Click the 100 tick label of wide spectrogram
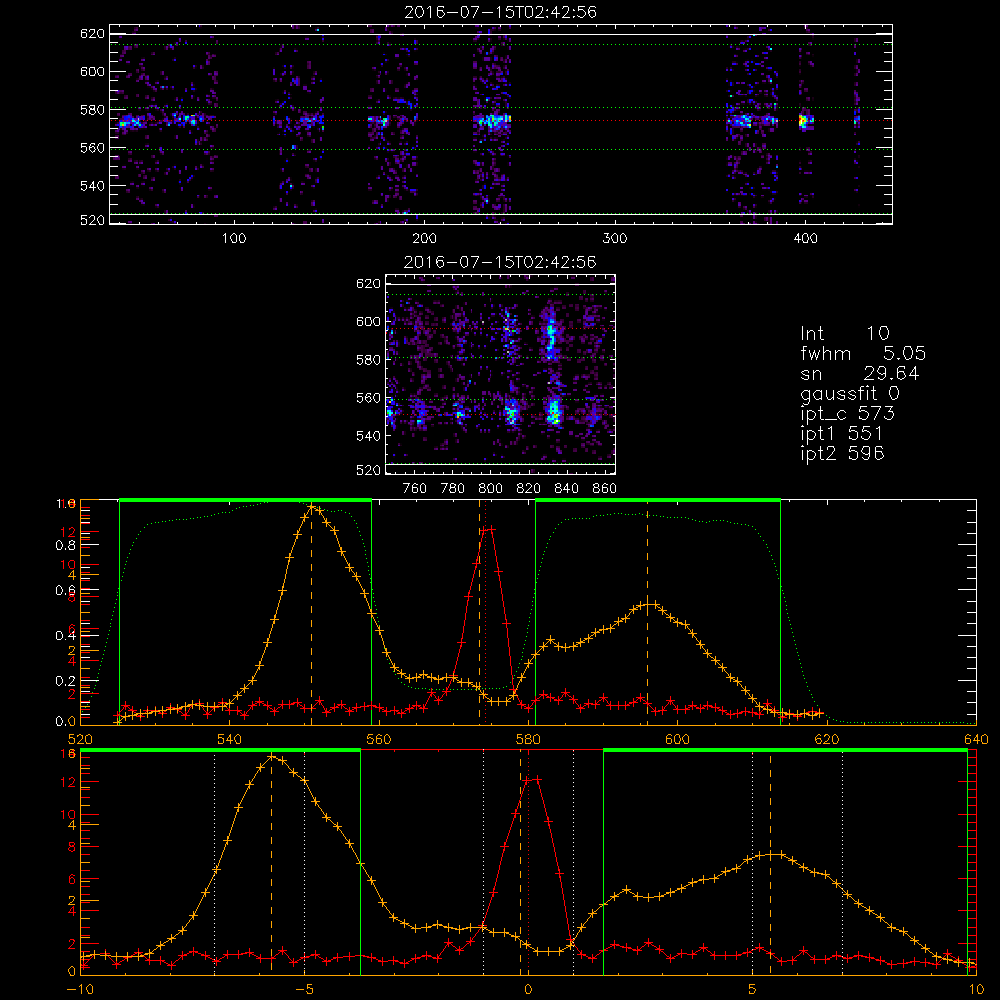This screenshot has width=1000, height=1000. coord(234,239)
